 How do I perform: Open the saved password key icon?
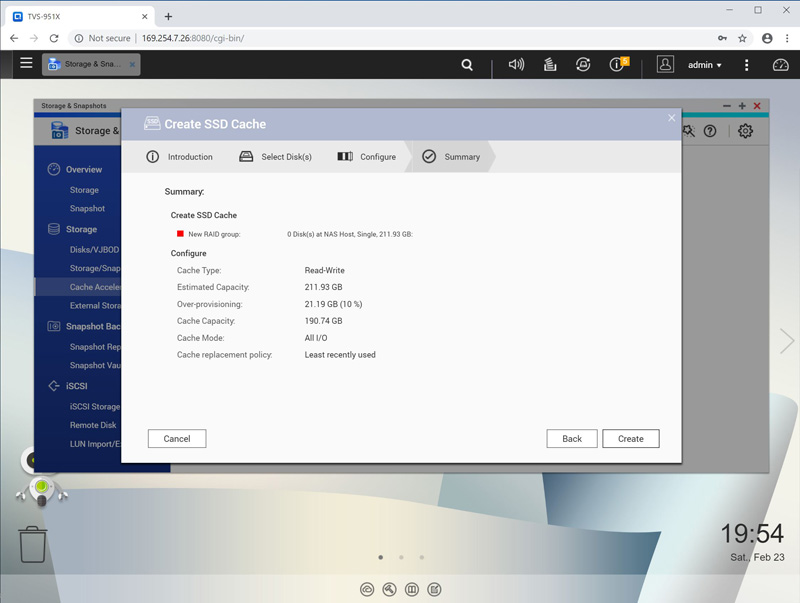(722, 38)
